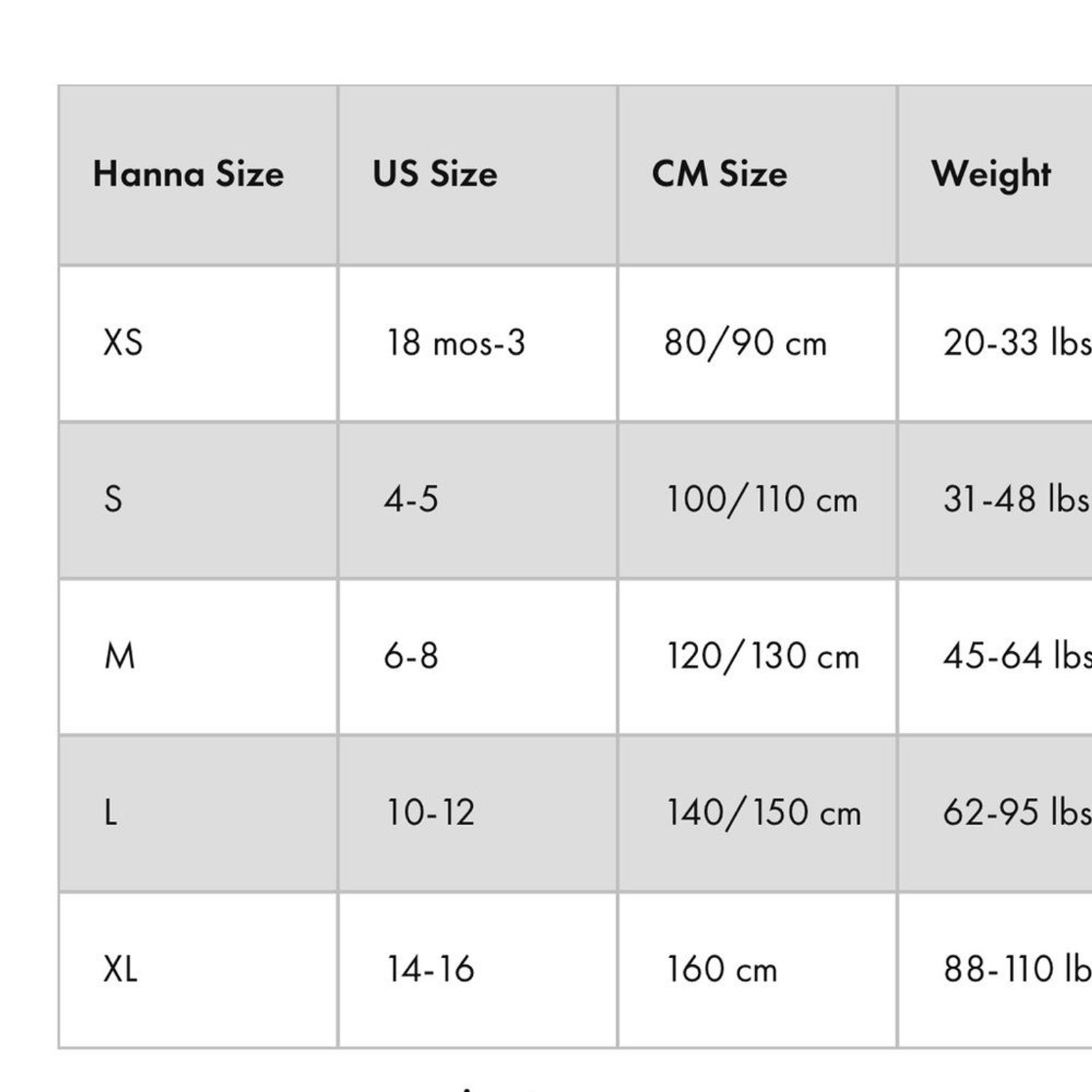Image resolution: width=1092 pixels, height=1092 pixels.
Task: Click the Hanna Size column header
Action: [x=188, y=174]
